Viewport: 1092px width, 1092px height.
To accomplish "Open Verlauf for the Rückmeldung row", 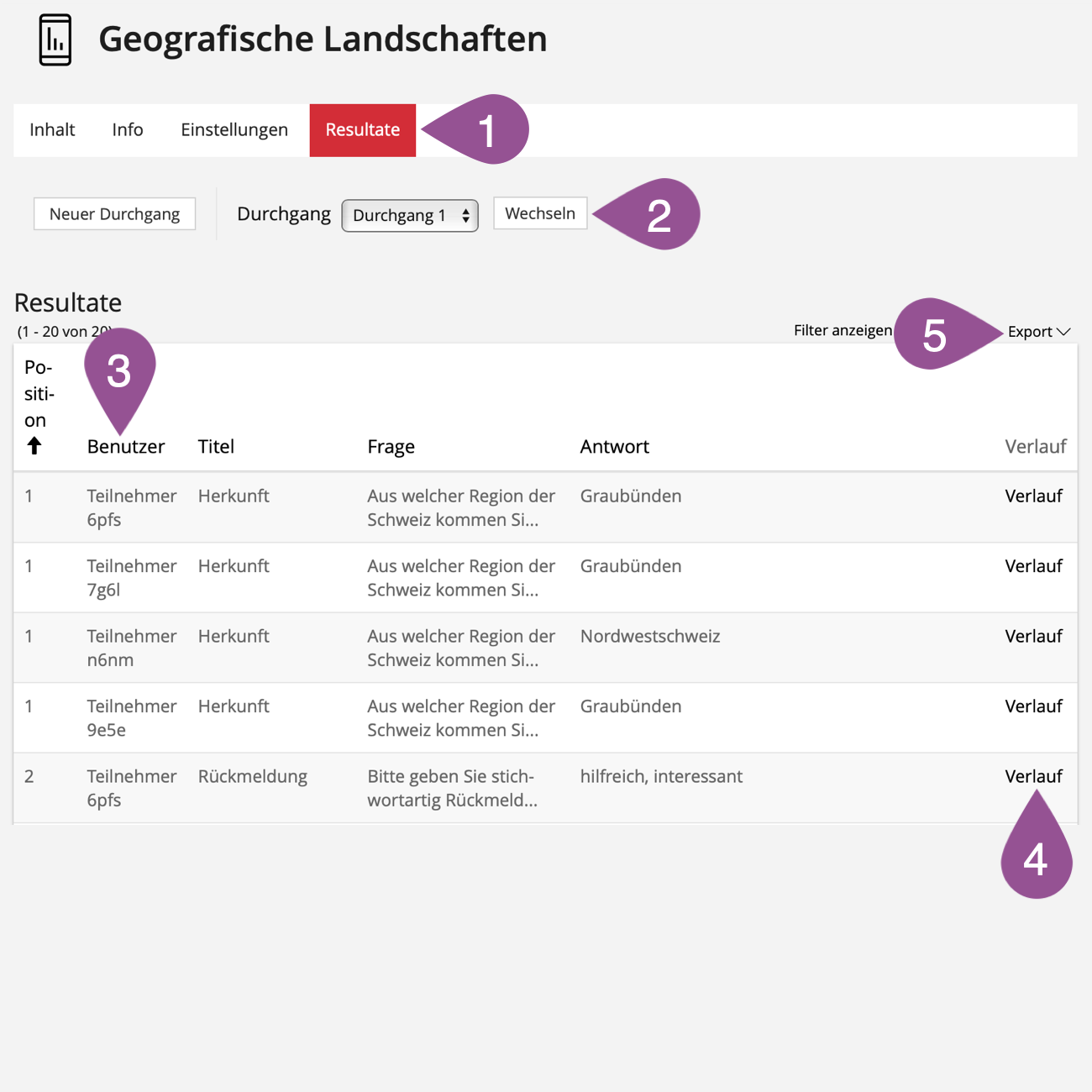I will pyautogui.click(x=1033, y=777).
